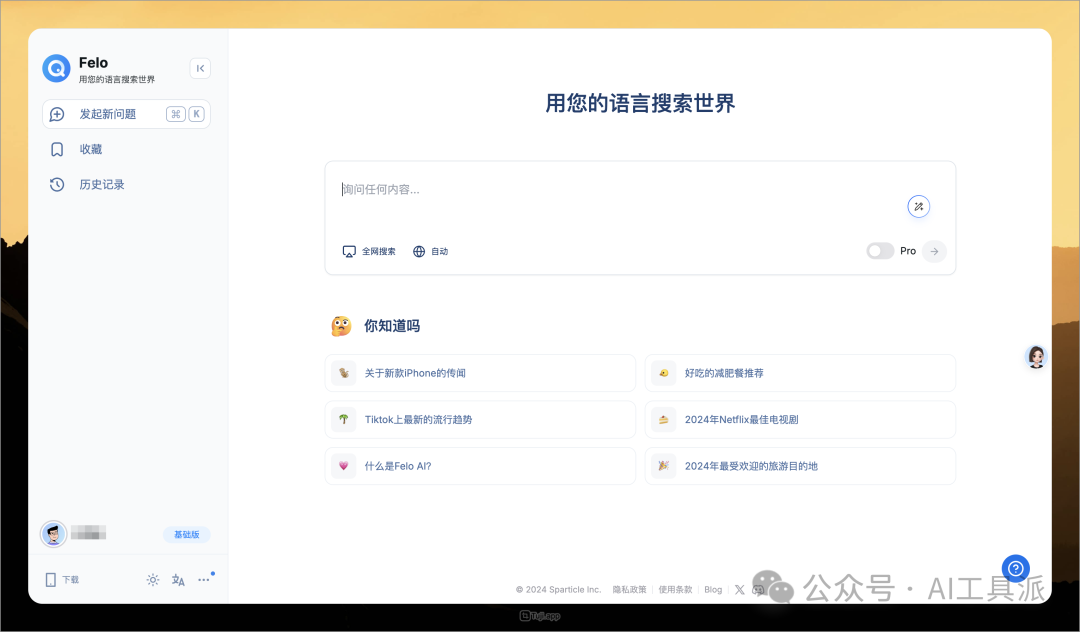Click the floating assistant avatar on the right edge
The height and width of the screenshot is (632, 1080).
[x=1036, y=357]
